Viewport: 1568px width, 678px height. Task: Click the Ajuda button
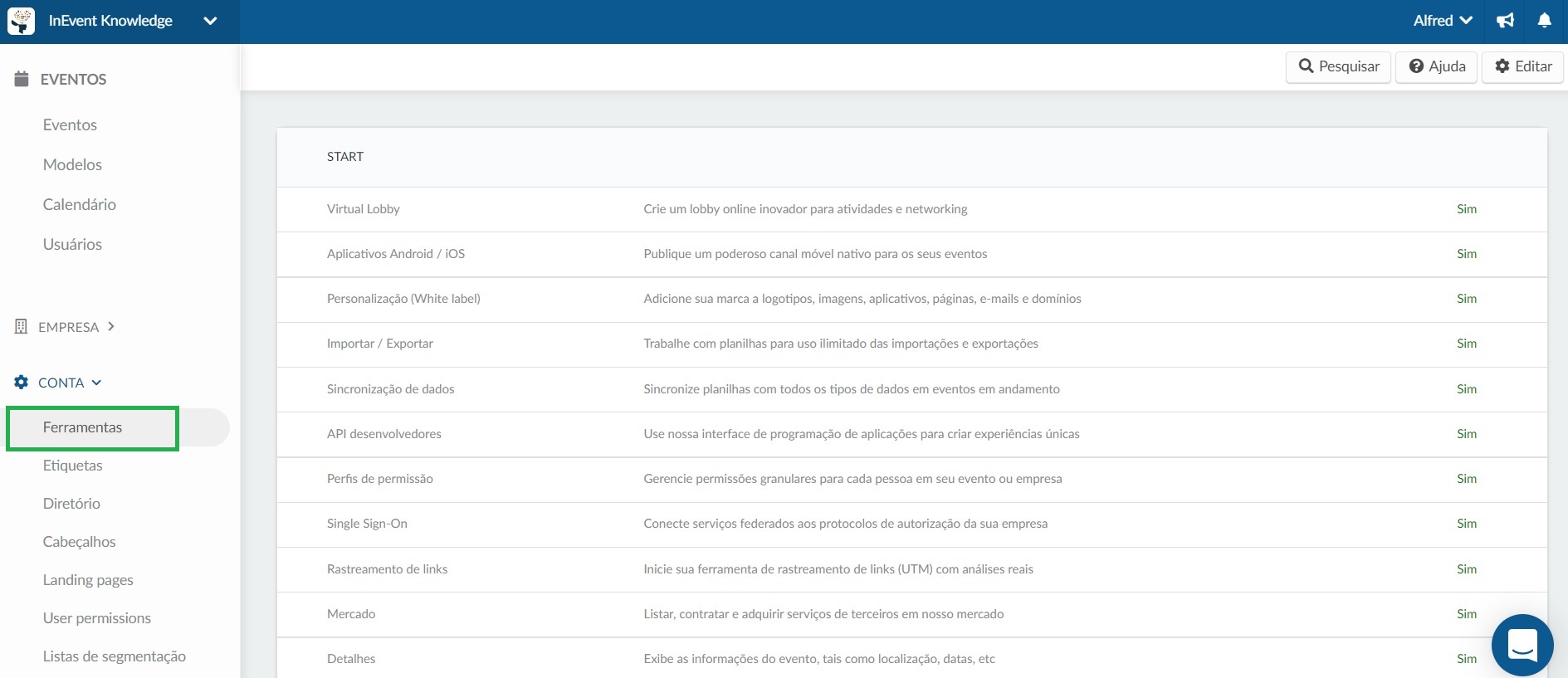[x=1436, y=66]
